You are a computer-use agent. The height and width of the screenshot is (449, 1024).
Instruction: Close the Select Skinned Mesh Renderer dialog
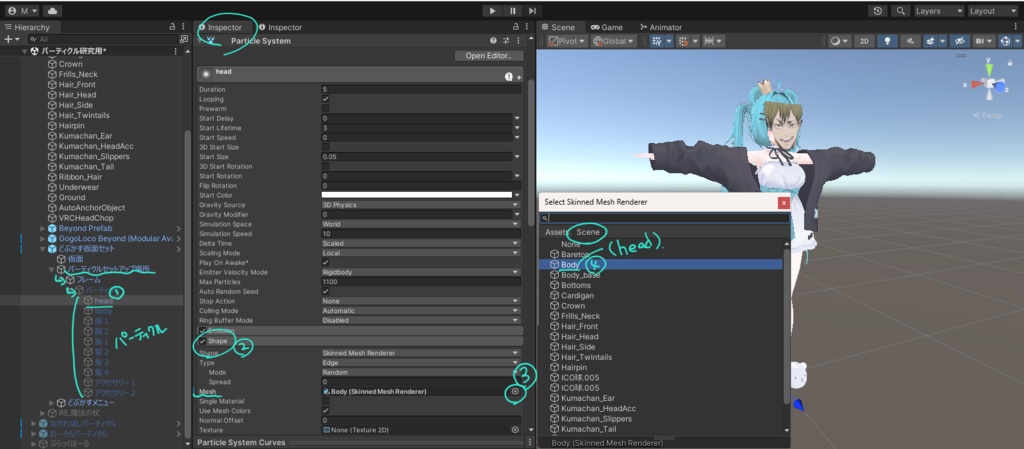click(x=784, y=203)
